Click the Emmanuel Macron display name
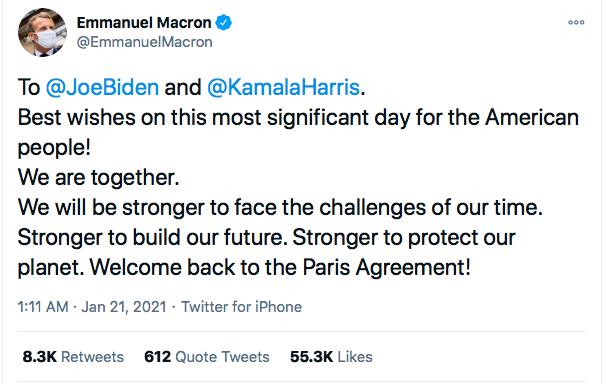The height and width of the screenshot is (384, 604). tap(144, 23)
